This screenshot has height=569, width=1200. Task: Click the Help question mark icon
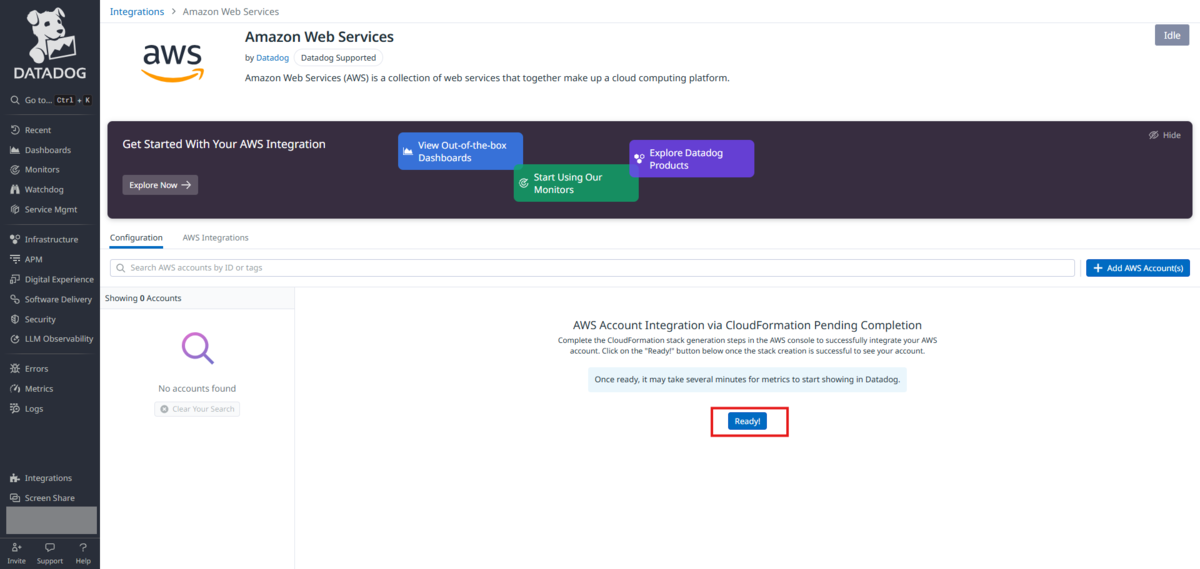(83, 548)
